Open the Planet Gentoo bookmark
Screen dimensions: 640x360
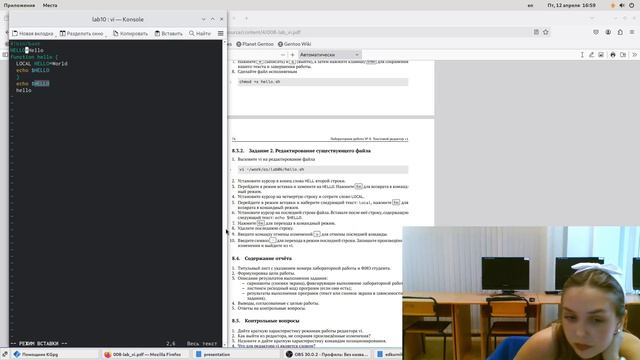click(x=255, y=44)
